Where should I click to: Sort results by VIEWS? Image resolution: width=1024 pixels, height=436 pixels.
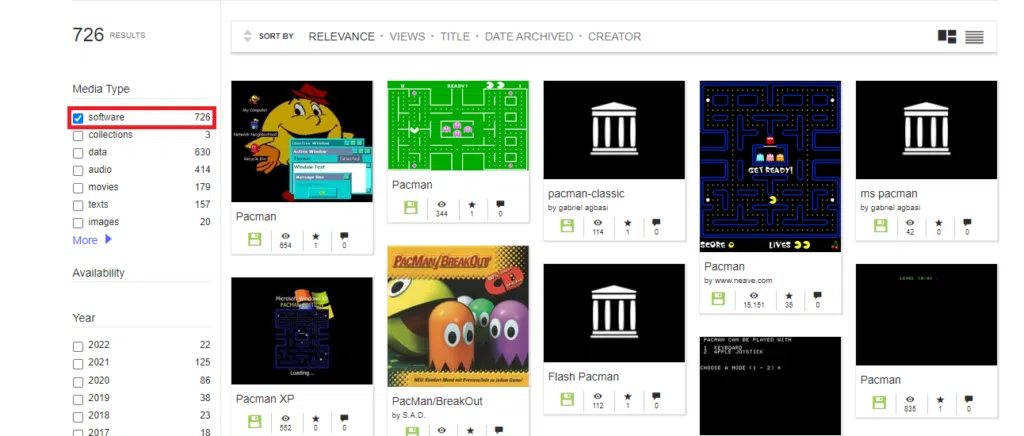pyautogui.click(x=408, y=37)
